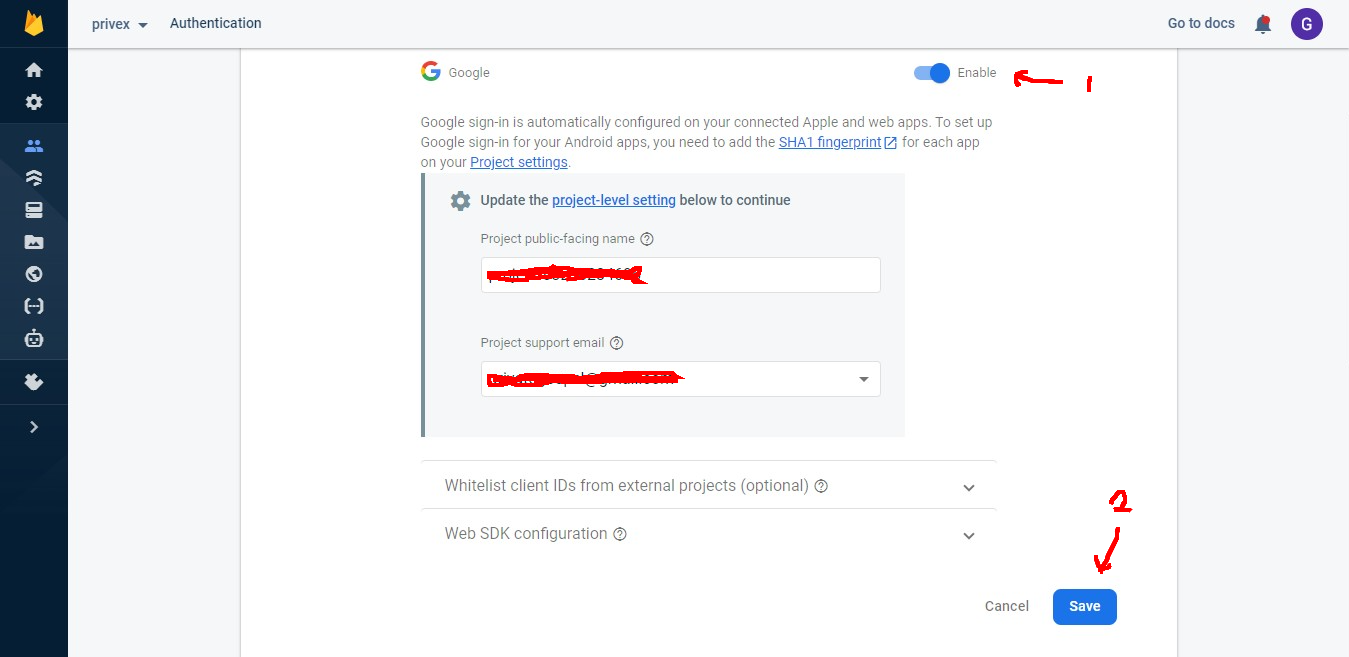1349x657 pixels.
Task: Expand Whitelist client IDs section
Action: (x=968, y=487)
